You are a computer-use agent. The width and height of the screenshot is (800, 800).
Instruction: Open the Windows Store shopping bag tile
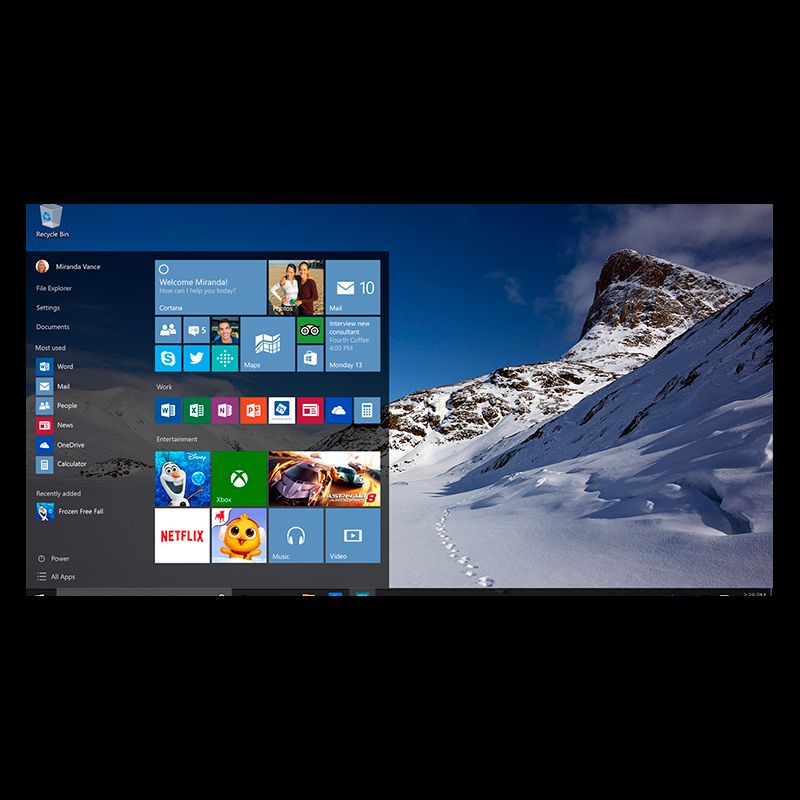[310, 358]
